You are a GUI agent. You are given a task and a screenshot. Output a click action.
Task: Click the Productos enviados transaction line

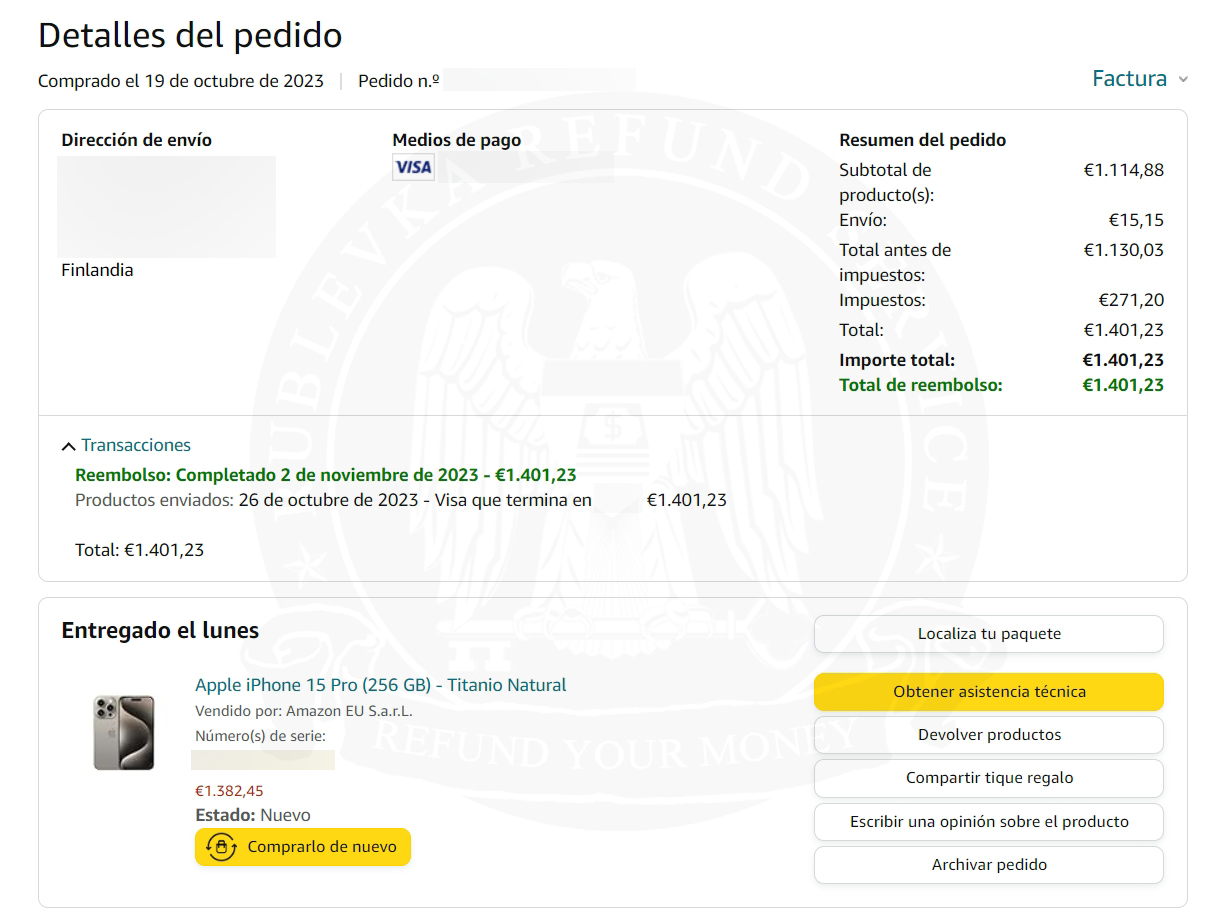[401, 500]
